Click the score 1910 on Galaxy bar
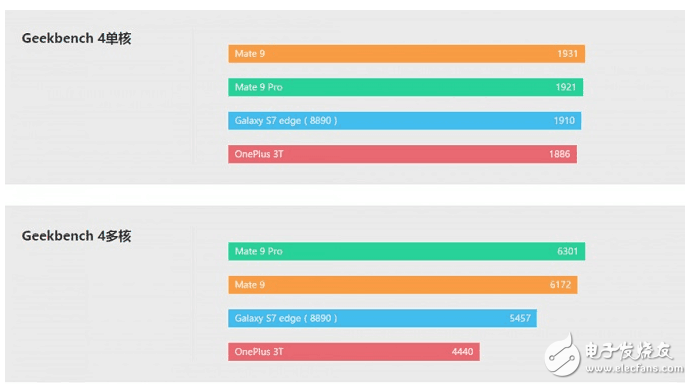The height and width of the screenshot is (385, 692). (x=564, y=121)
